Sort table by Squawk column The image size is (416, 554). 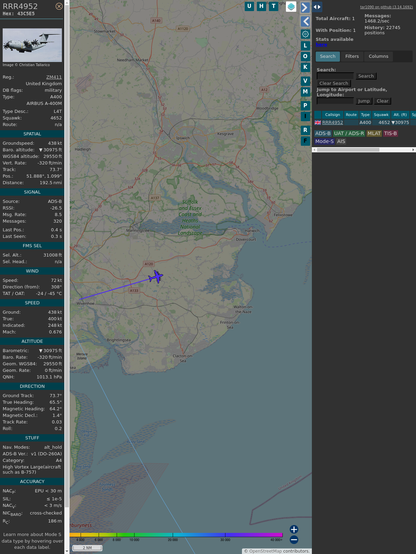(381, 115)
